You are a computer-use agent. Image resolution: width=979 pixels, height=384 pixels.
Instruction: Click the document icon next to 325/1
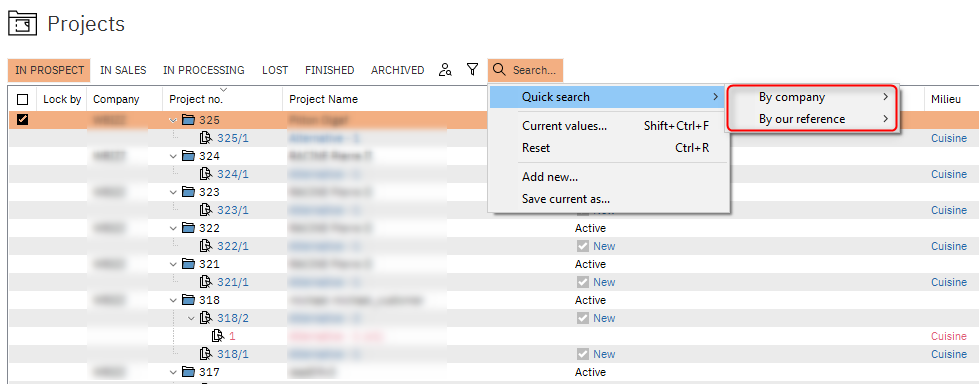tap(205, 138)
